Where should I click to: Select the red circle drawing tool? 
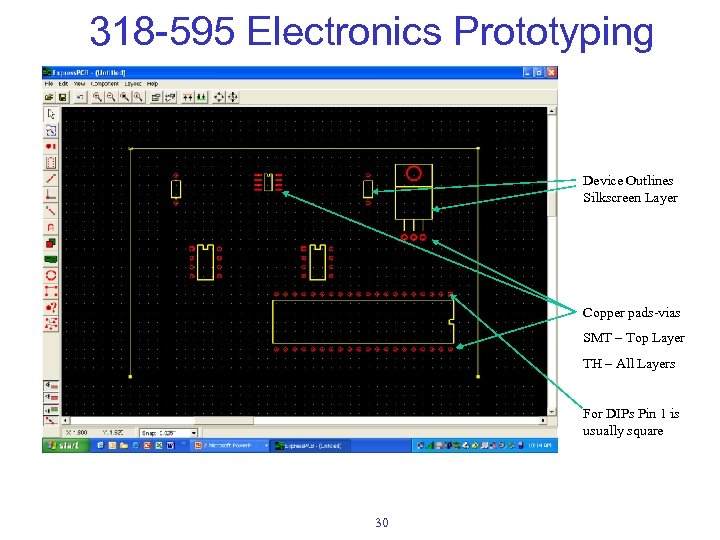pyautogui.click(x=51, y=275)
